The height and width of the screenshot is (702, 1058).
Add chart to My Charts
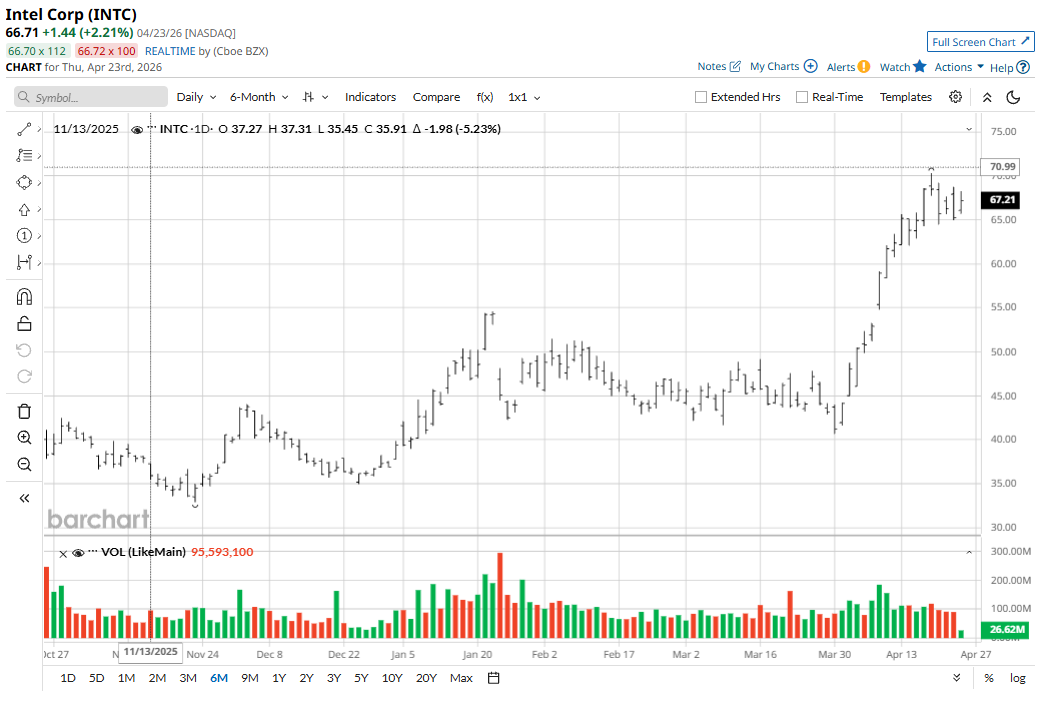[x=811, y=66]
